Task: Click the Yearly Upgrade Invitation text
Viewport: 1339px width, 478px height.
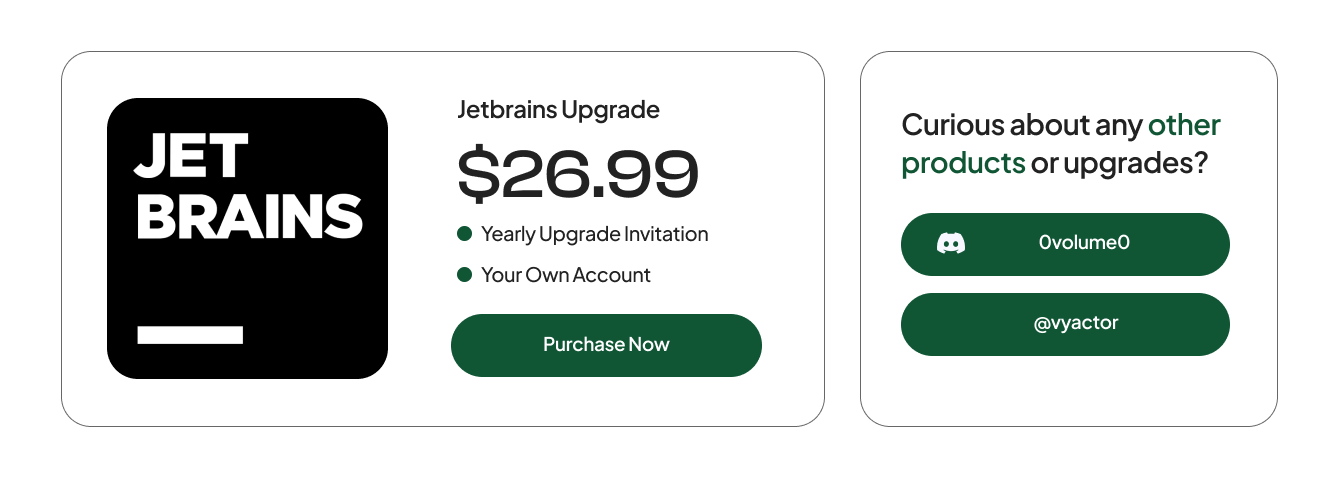Action: pos(594,234)
